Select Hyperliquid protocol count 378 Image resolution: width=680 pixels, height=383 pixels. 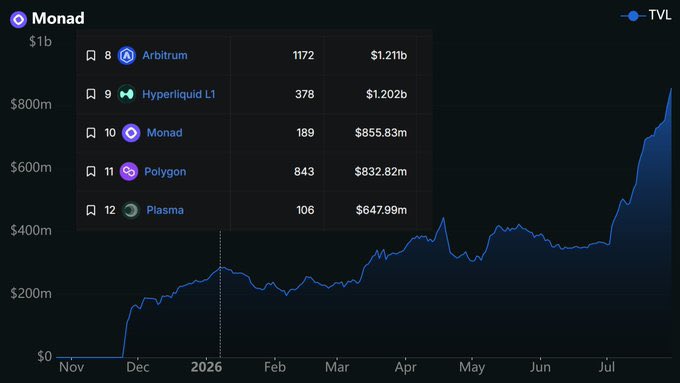pos(304,94)
